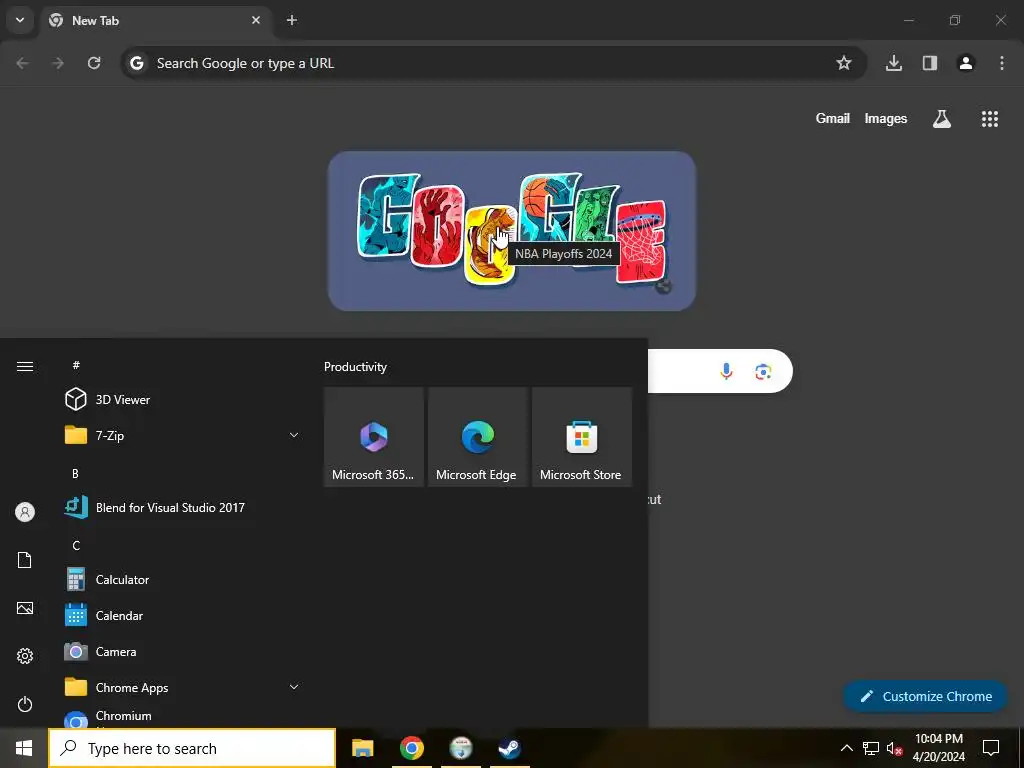Viewport: 1024px width, 768px height.
Task: Open the Calendar app
Action: pyautogui.click(x=182, y=615)
